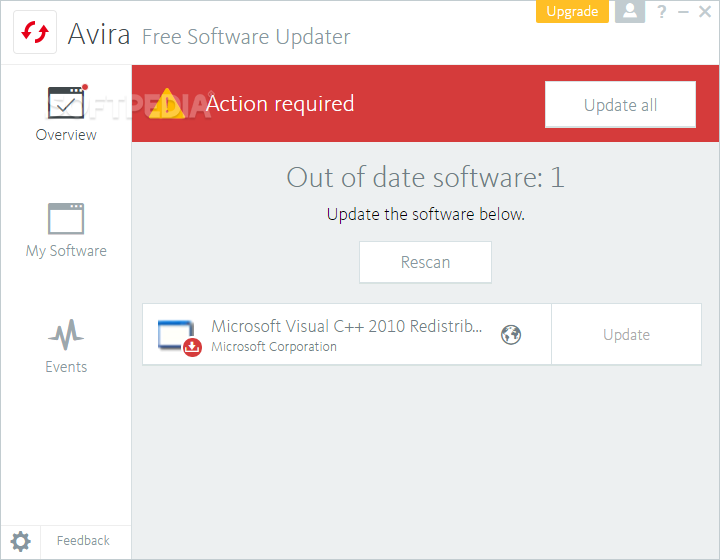The image size is (720, 560).
Task: Open the user account profile icon
Action: point(630,11)
